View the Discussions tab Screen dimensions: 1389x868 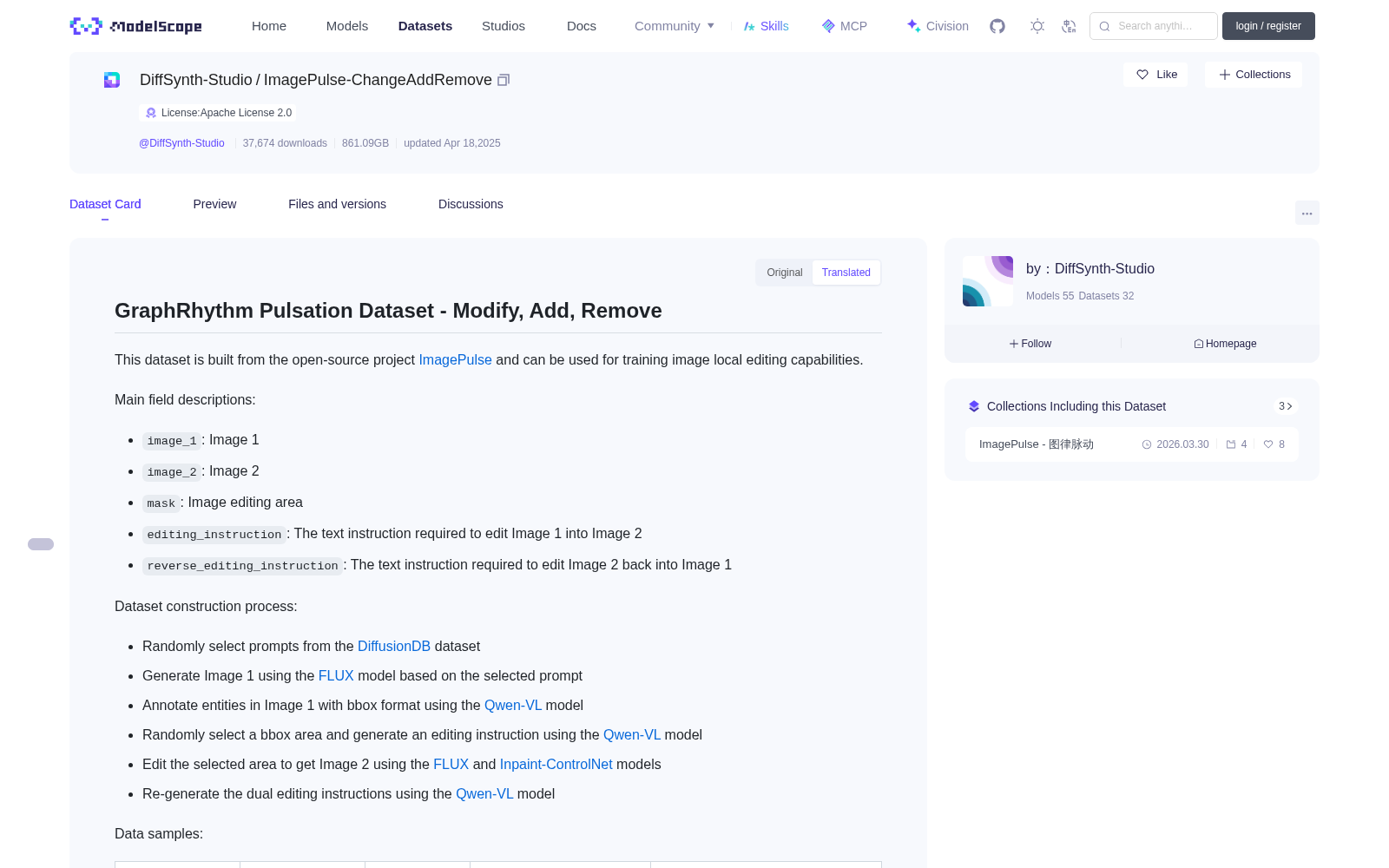(x=471, y=204)
